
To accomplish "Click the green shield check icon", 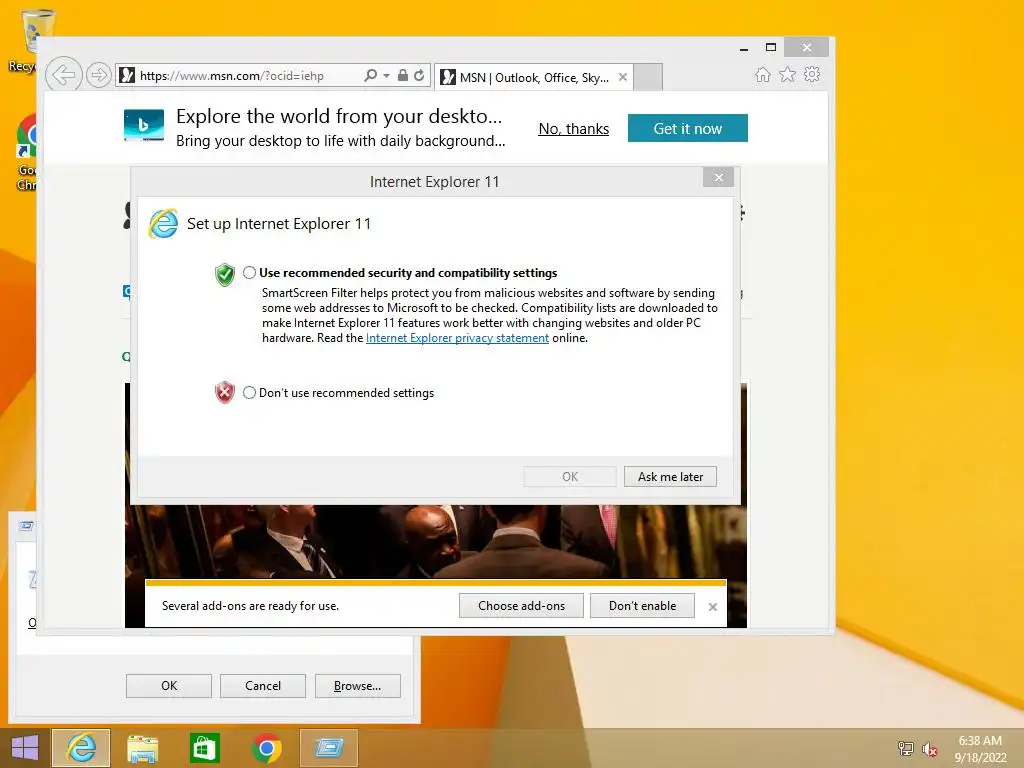I will click(x=225, y=274).
